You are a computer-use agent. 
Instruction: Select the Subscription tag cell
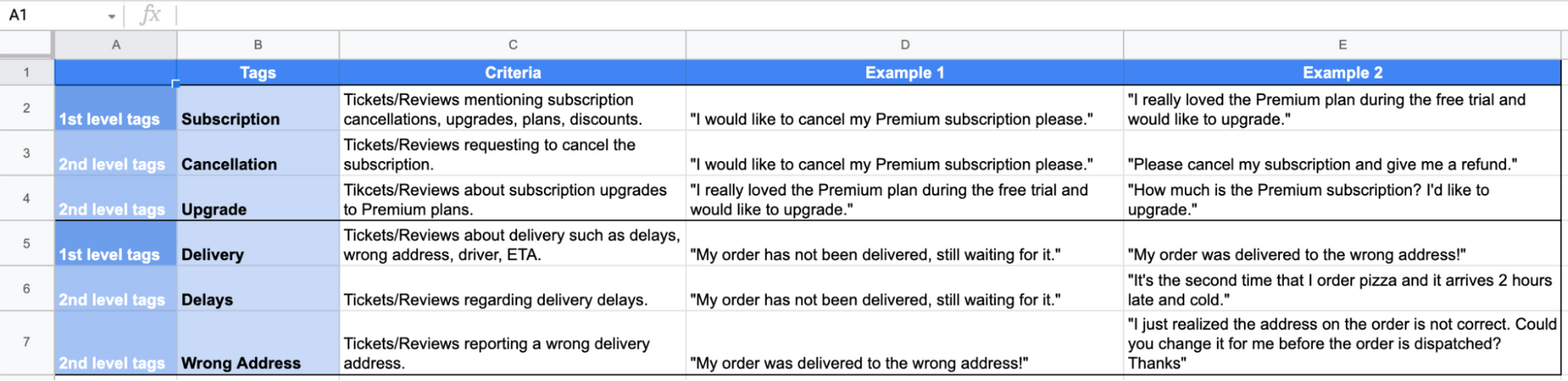[257, 109]
